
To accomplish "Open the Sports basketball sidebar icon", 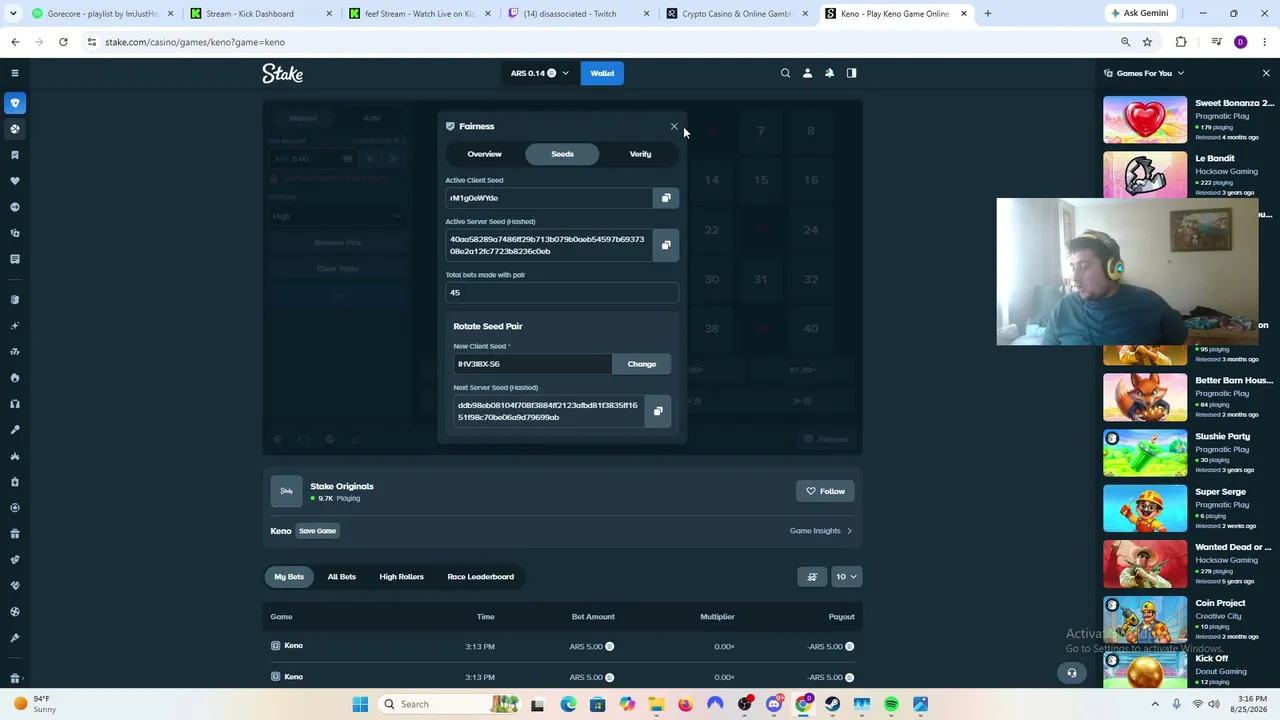I will click(x=15, y=129).
